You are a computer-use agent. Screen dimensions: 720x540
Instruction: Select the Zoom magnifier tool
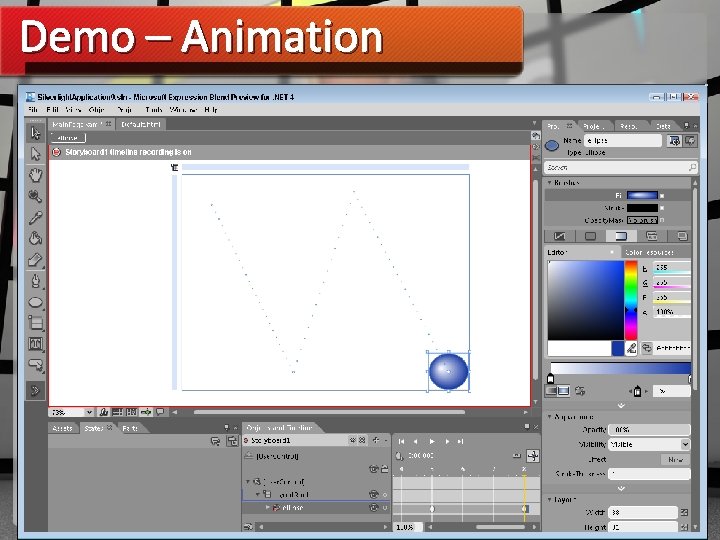tap(35, 196)
